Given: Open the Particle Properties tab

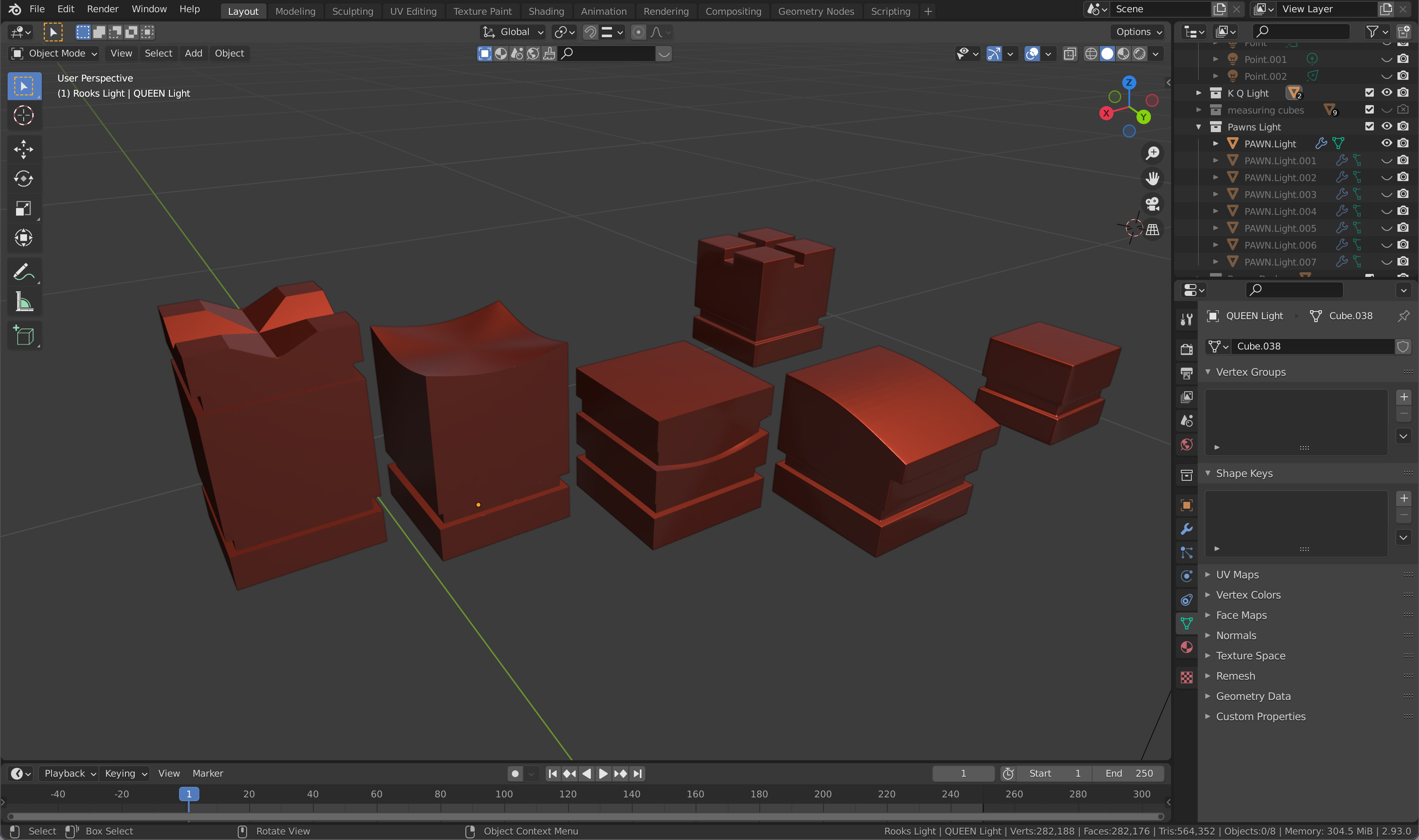Looking at the screenshot, I should click(x=1187, y=553).
